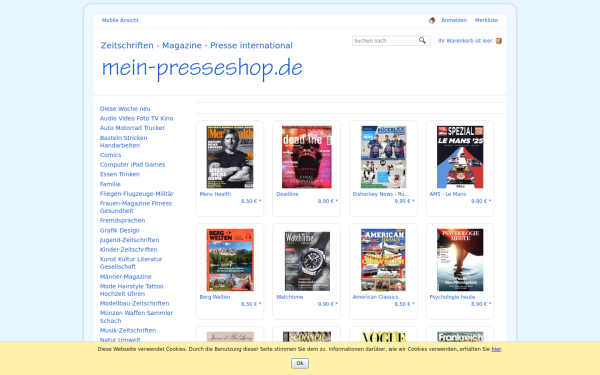Click the American Classics cover image
Image resolution: width=600 pixels, height=375 pixels.
383,260
